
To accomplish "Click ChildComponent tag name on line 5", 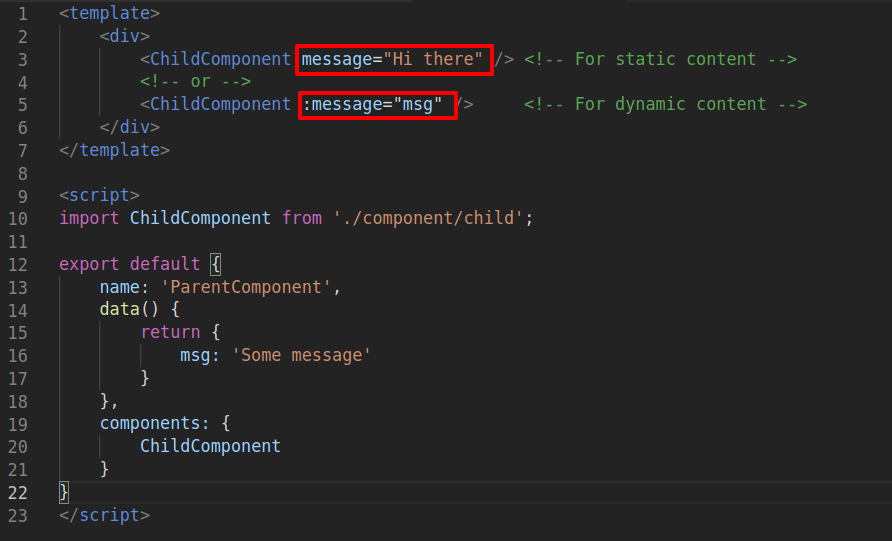I will point(220,105).
